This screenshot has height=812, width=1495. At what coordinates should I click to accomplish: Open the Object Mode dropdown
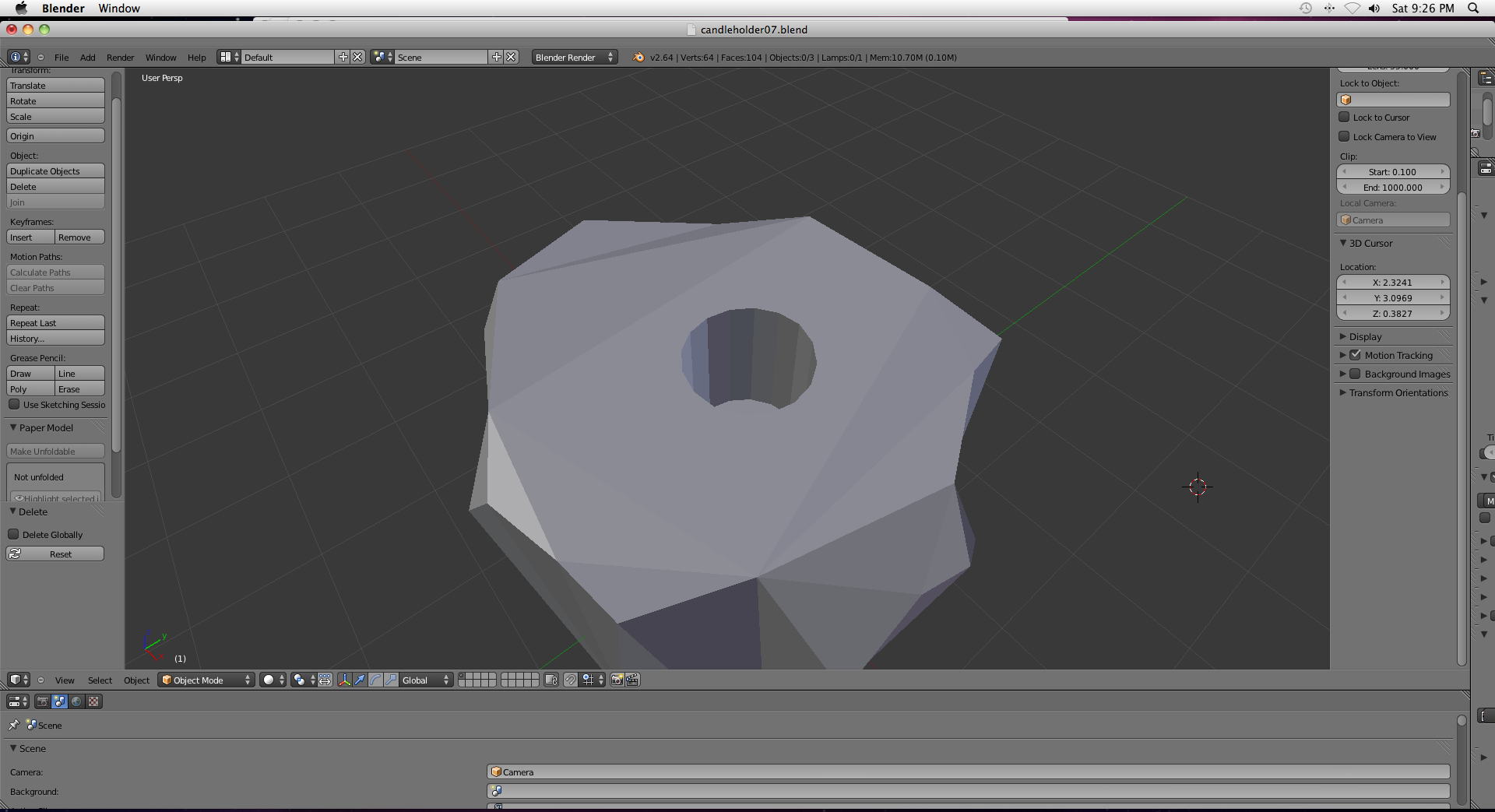pyautogui.click(x=206, y=680)
